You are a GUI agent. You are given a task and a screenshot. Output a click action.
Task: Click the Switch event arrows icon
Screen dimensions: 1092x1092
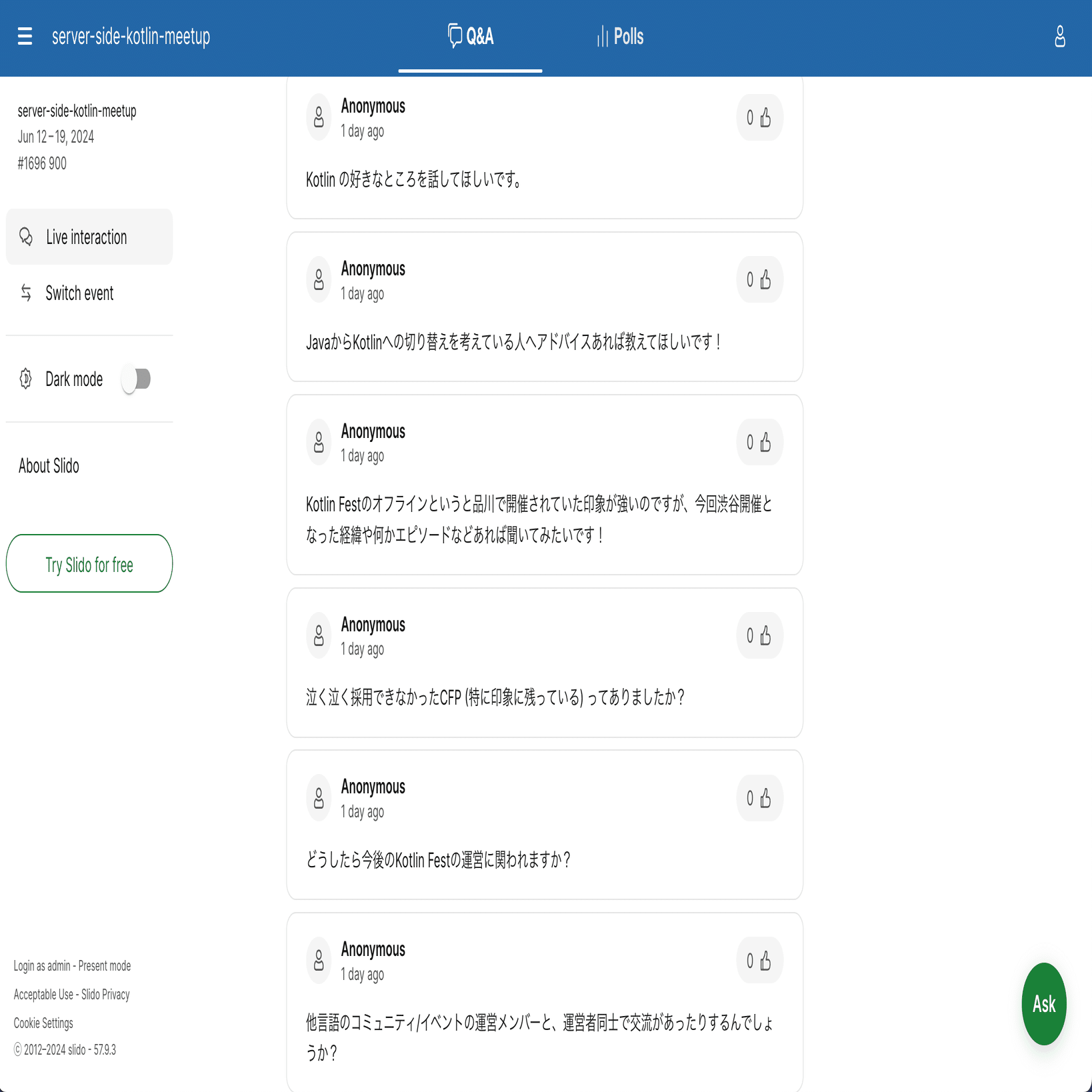coord(26,293)
